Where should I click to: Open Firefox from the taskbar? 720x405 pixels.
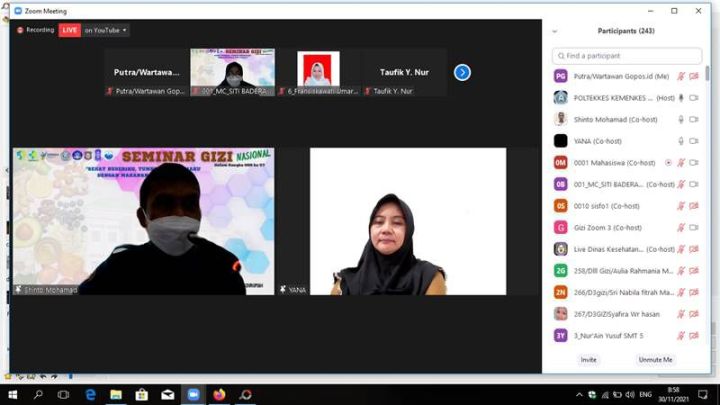tap(219, 394)
